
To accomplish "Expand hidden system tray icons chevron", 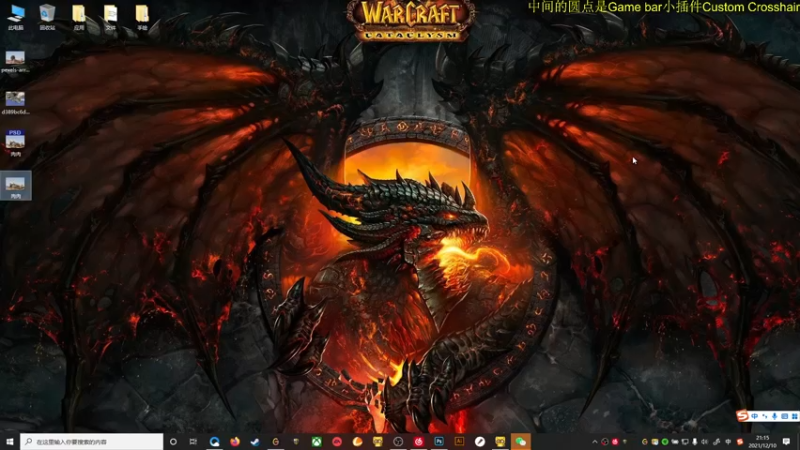I will [x=595, y=442].
